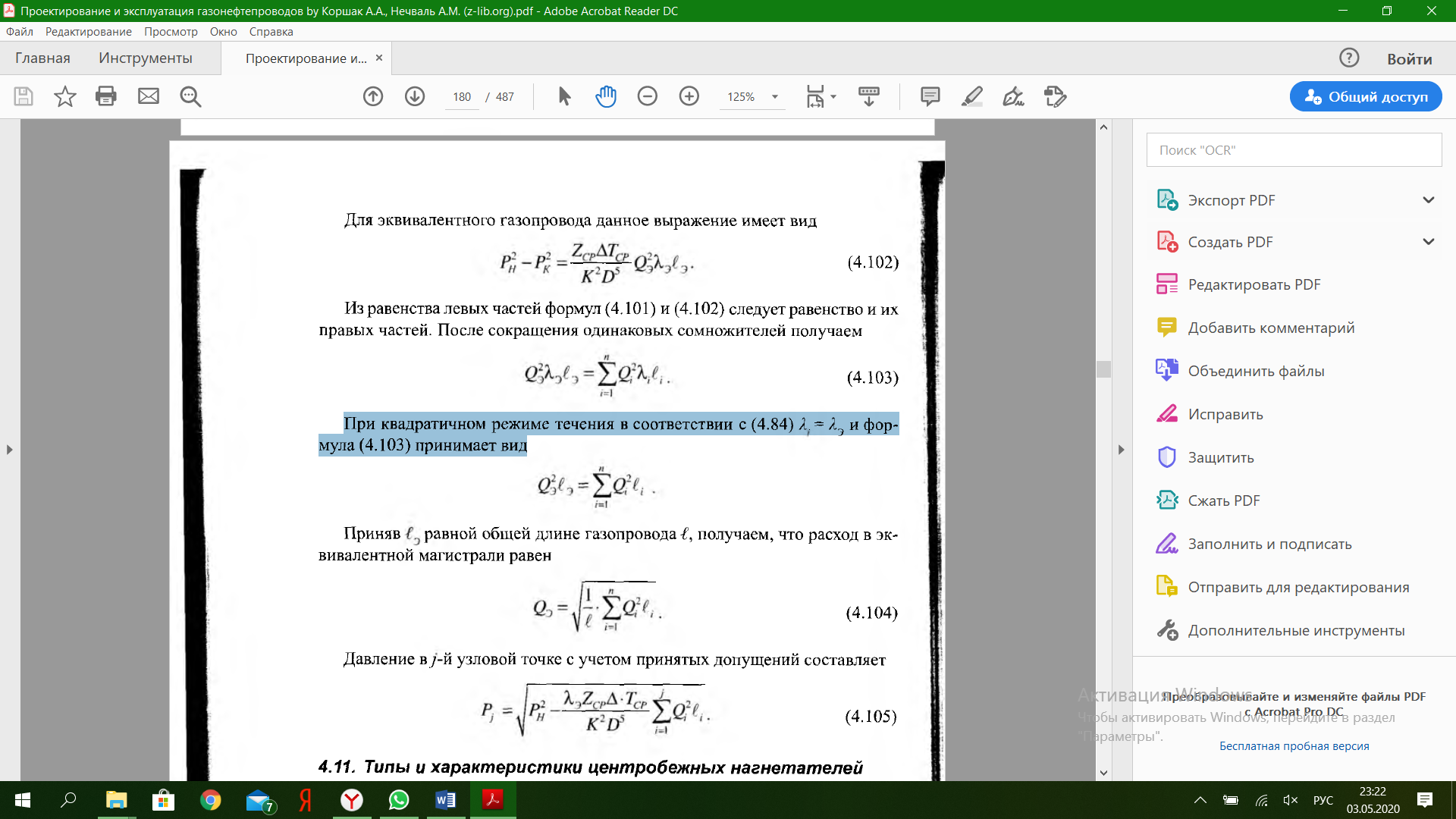Screen dimensions: 1456x819
Task: Open Бесплатная пробная версия link
Action: tap(1294, 746)
